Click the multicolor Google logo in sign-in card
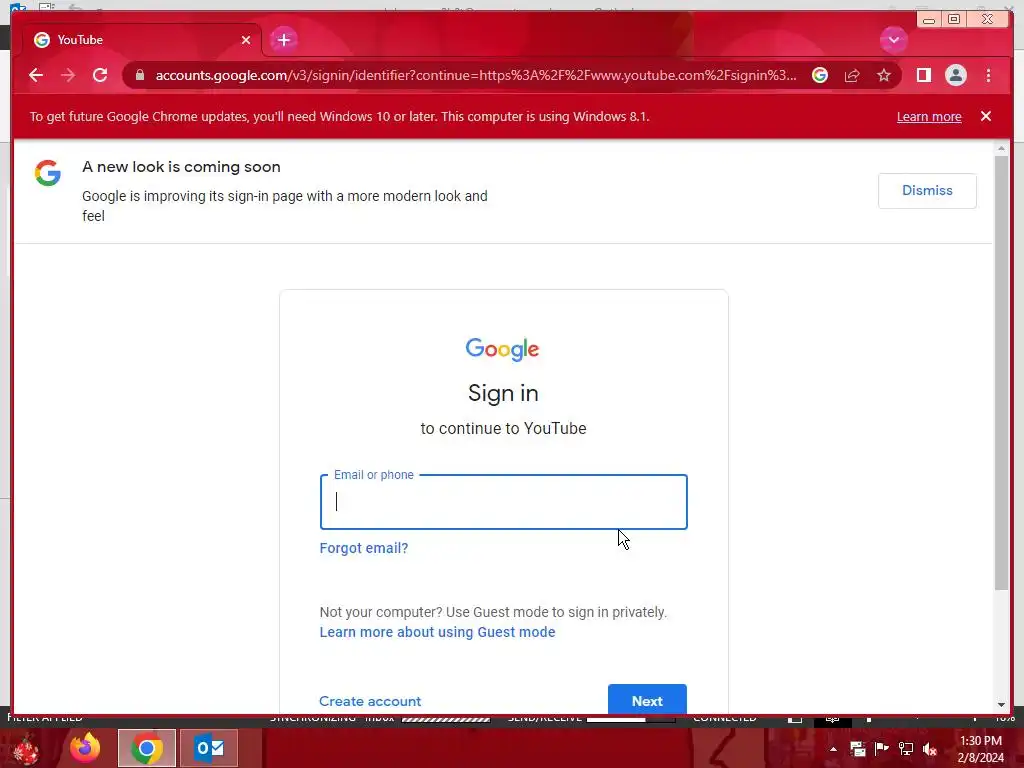 pos(502,349)
